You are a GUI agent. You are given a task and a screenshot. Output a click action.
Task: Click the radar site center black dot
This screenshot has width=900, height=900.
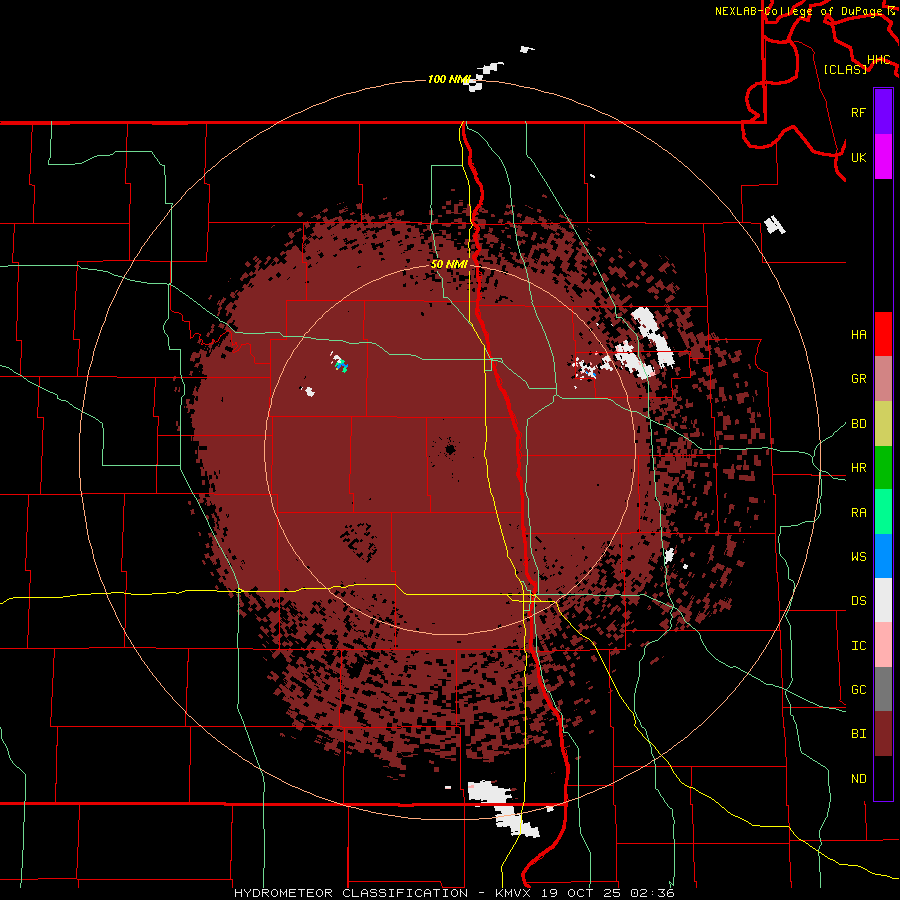(x=450, y=449)
